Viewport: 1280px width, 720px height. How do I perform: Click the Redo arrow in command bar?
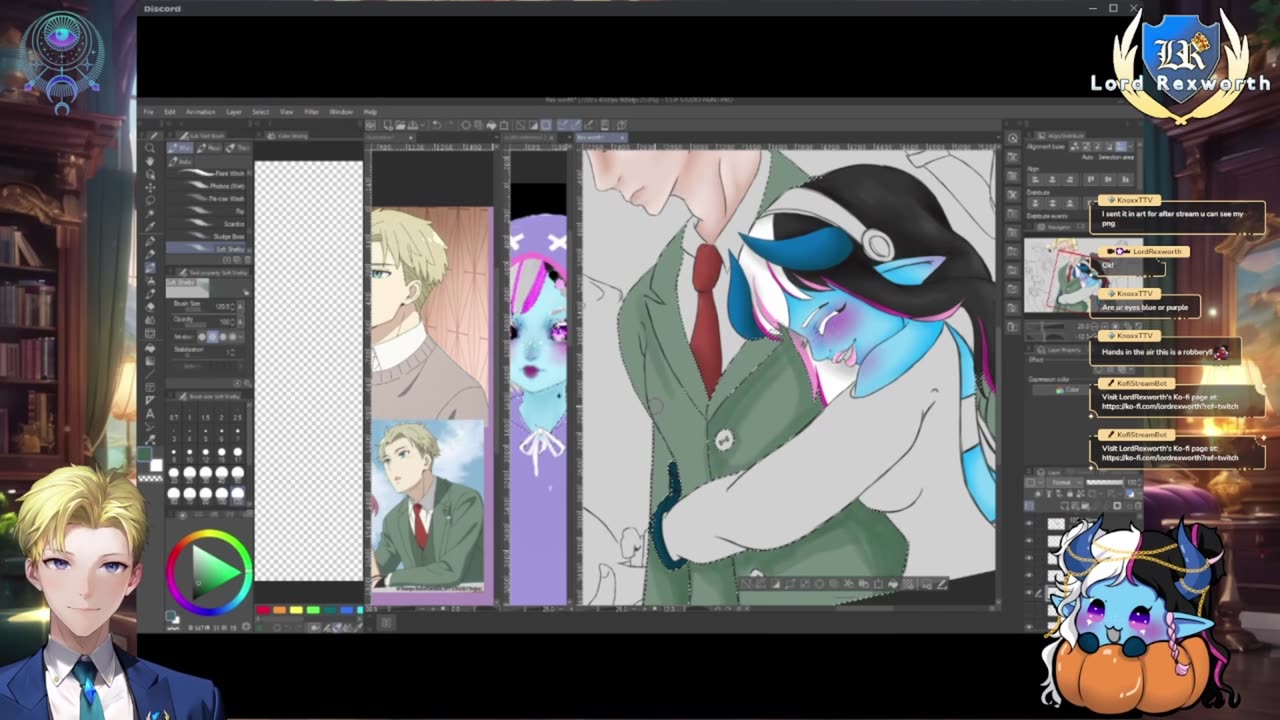(450, 125)
